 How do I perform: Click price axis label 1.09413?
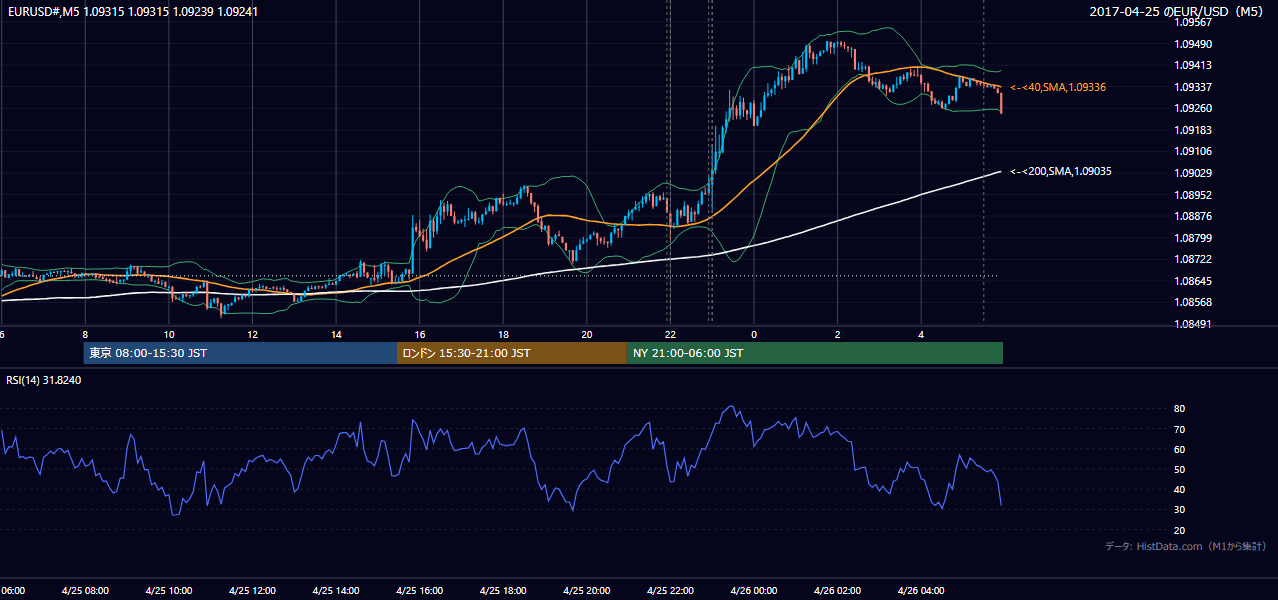point(1194,66)
